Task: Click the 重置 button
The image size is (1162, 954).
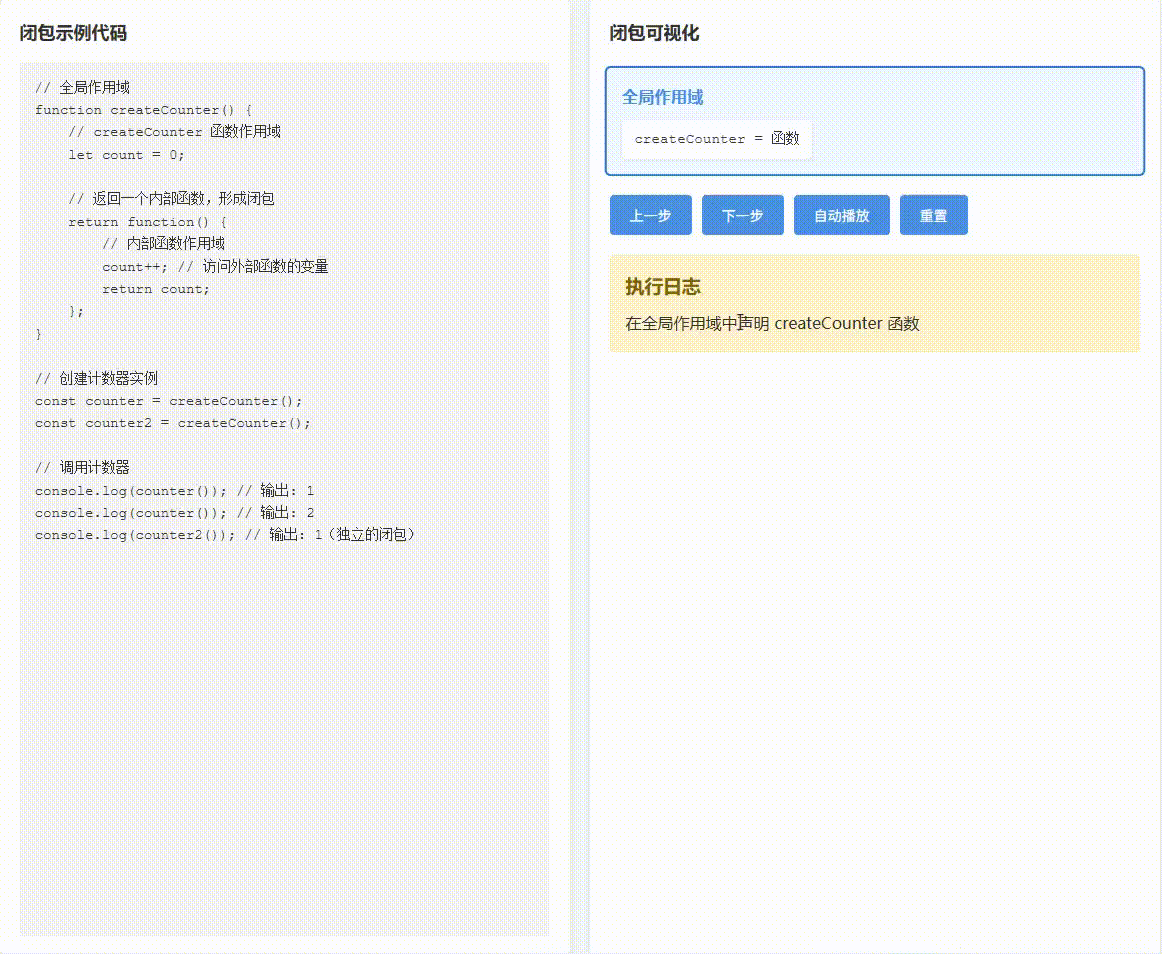Action: pos(934,215)
